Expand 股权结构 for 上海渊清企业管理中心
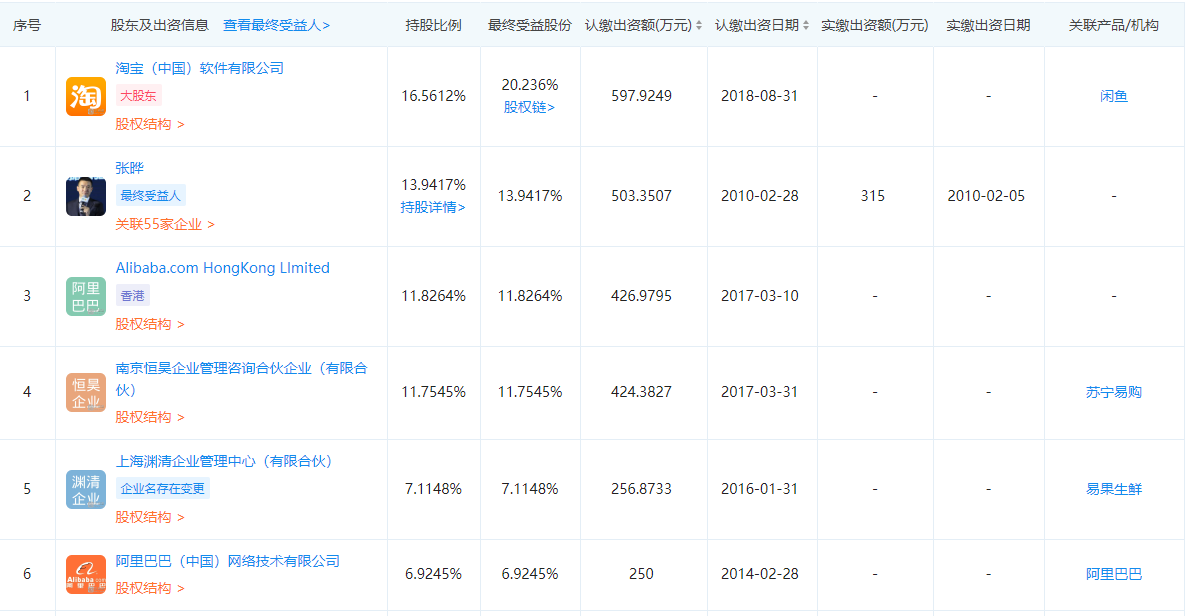Screen dimensions: 1187x616 tap(150, 517)
